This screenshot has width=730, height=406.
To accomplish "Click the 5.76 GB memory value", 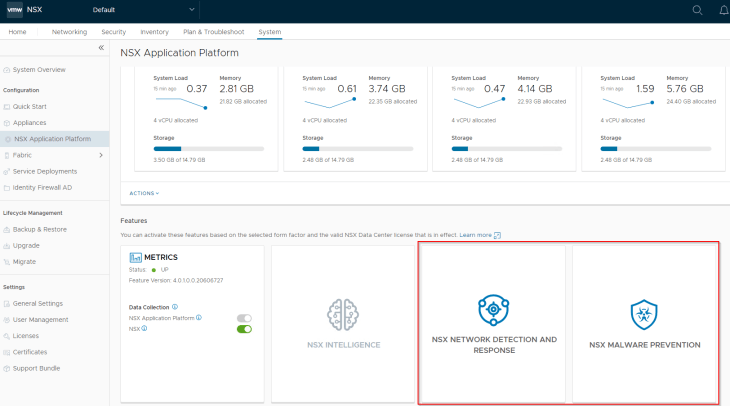I will 685,89.
